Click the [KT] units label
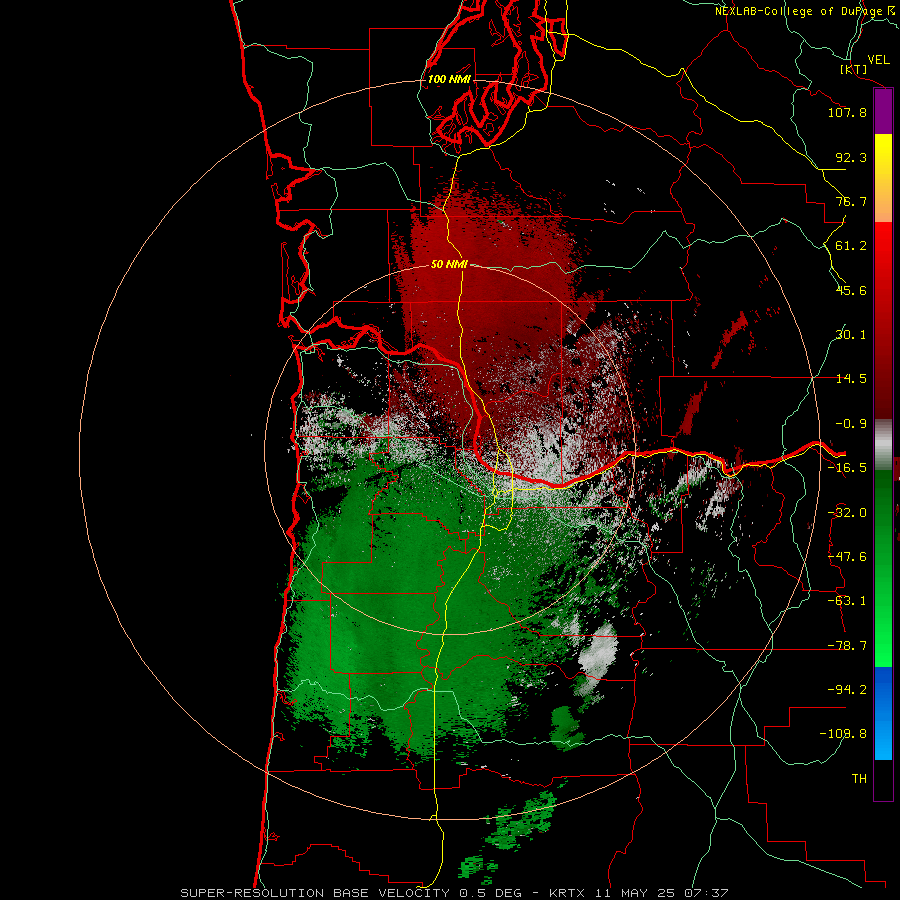The image size is (900, 900). pyautogui.click(x=854, y=69)
